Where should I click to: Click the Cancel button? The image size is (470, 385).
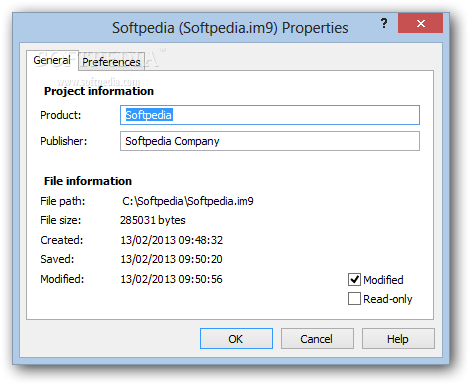pyautogui.click(x=317, y=339)
